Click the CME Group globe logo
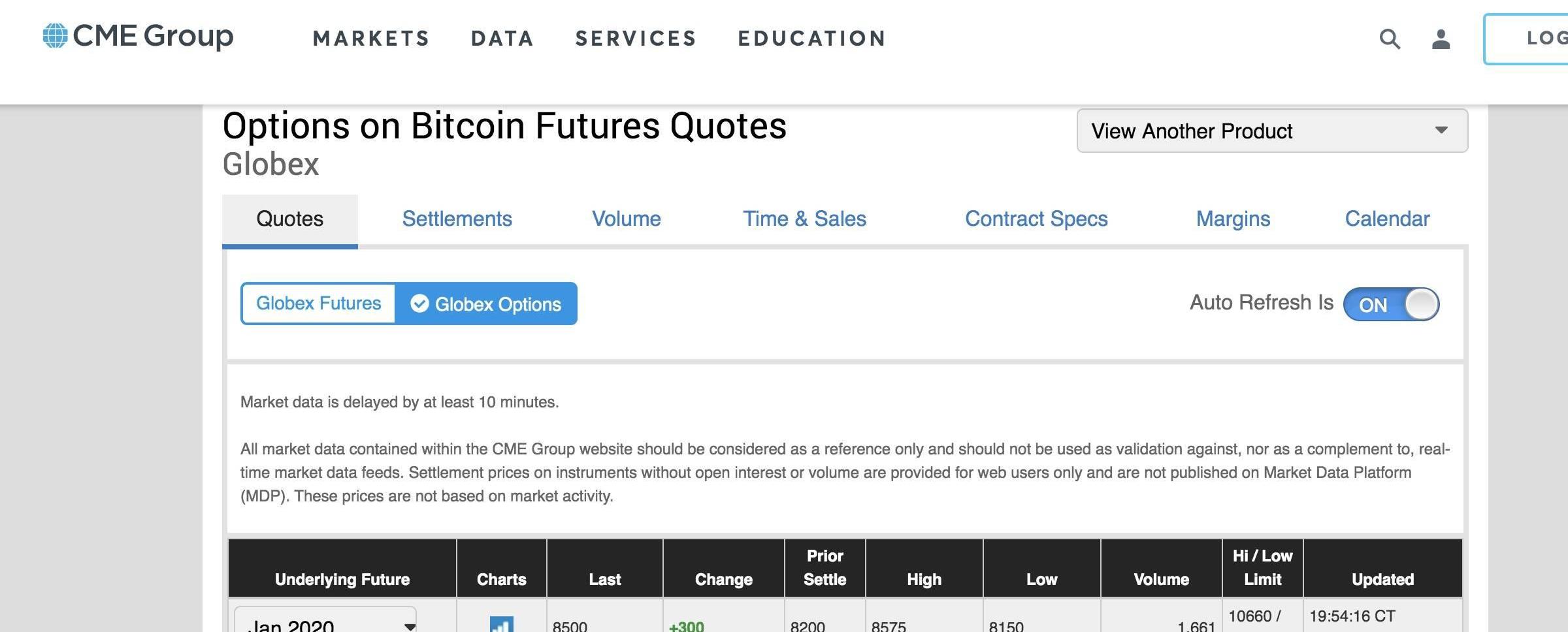Screen dimensions: 1568x632 pyautogui.click(x=56, y=36)
